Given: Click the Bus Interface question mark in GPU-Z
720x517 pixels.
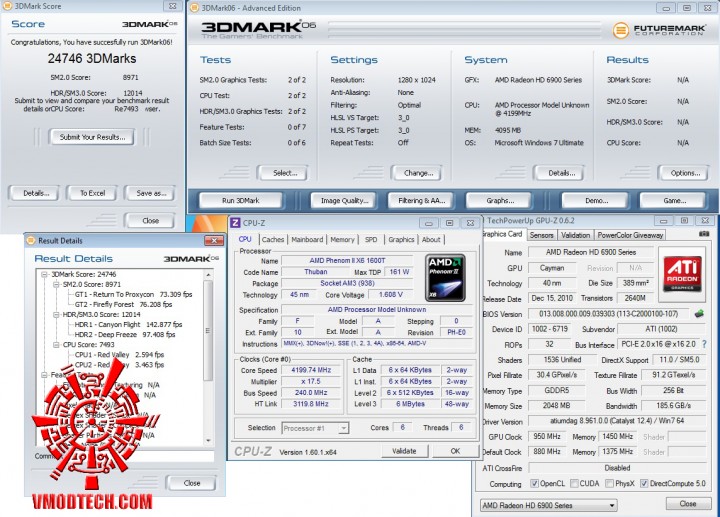Looking at the screenshot, I should click(x=704, y=344).
